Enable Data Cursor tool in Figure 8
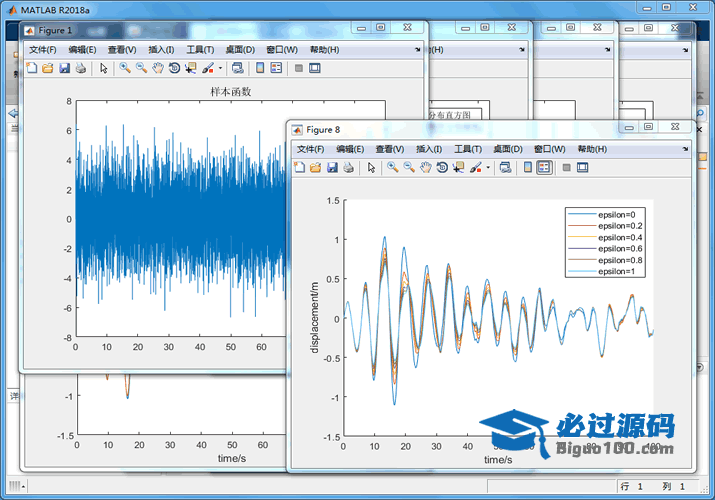Viewport: 715px width, 500px height. click(458, 168)
